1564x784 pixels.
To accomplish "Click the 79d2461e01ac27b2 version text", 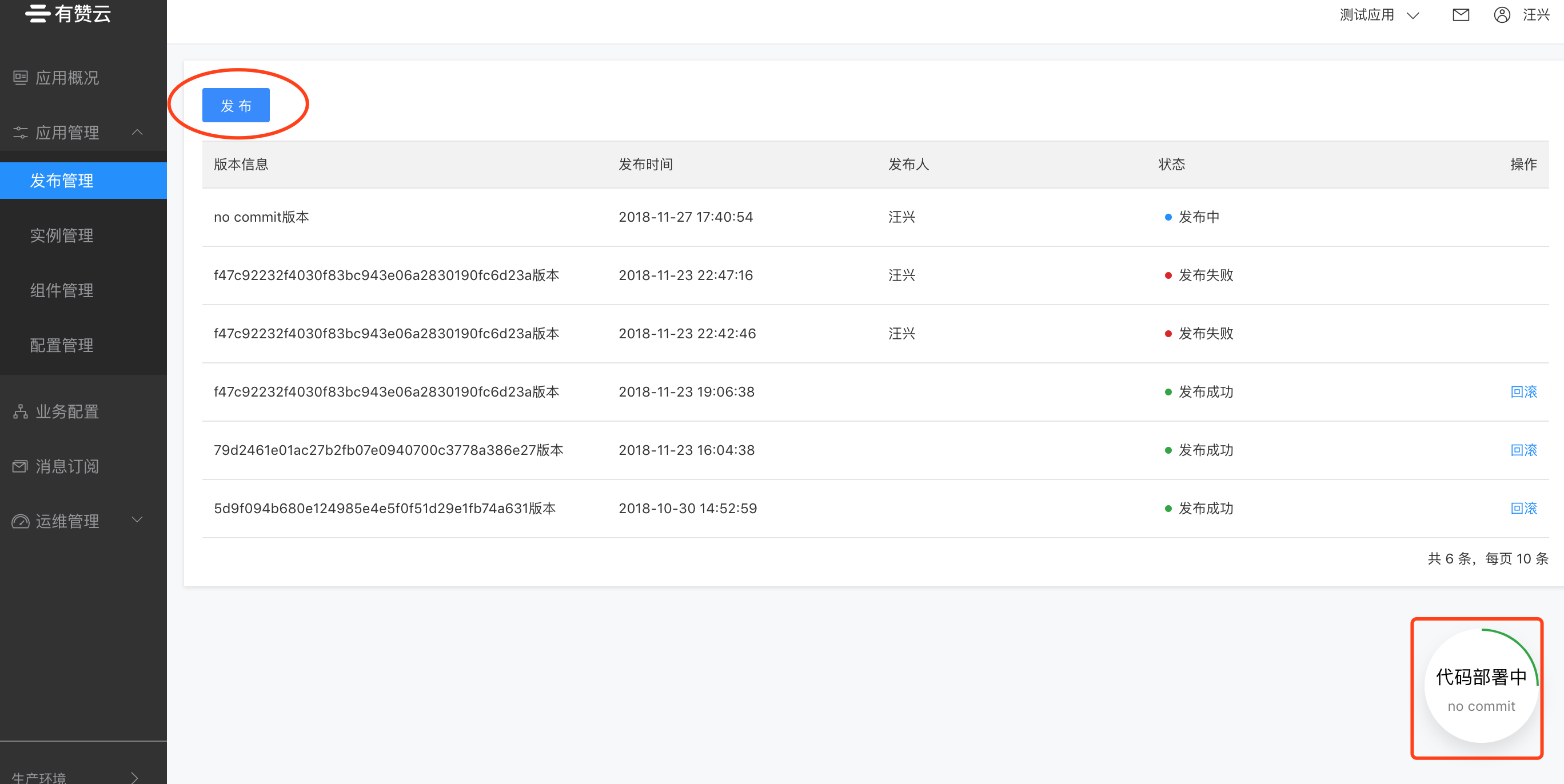I will (x=389, y=450).
